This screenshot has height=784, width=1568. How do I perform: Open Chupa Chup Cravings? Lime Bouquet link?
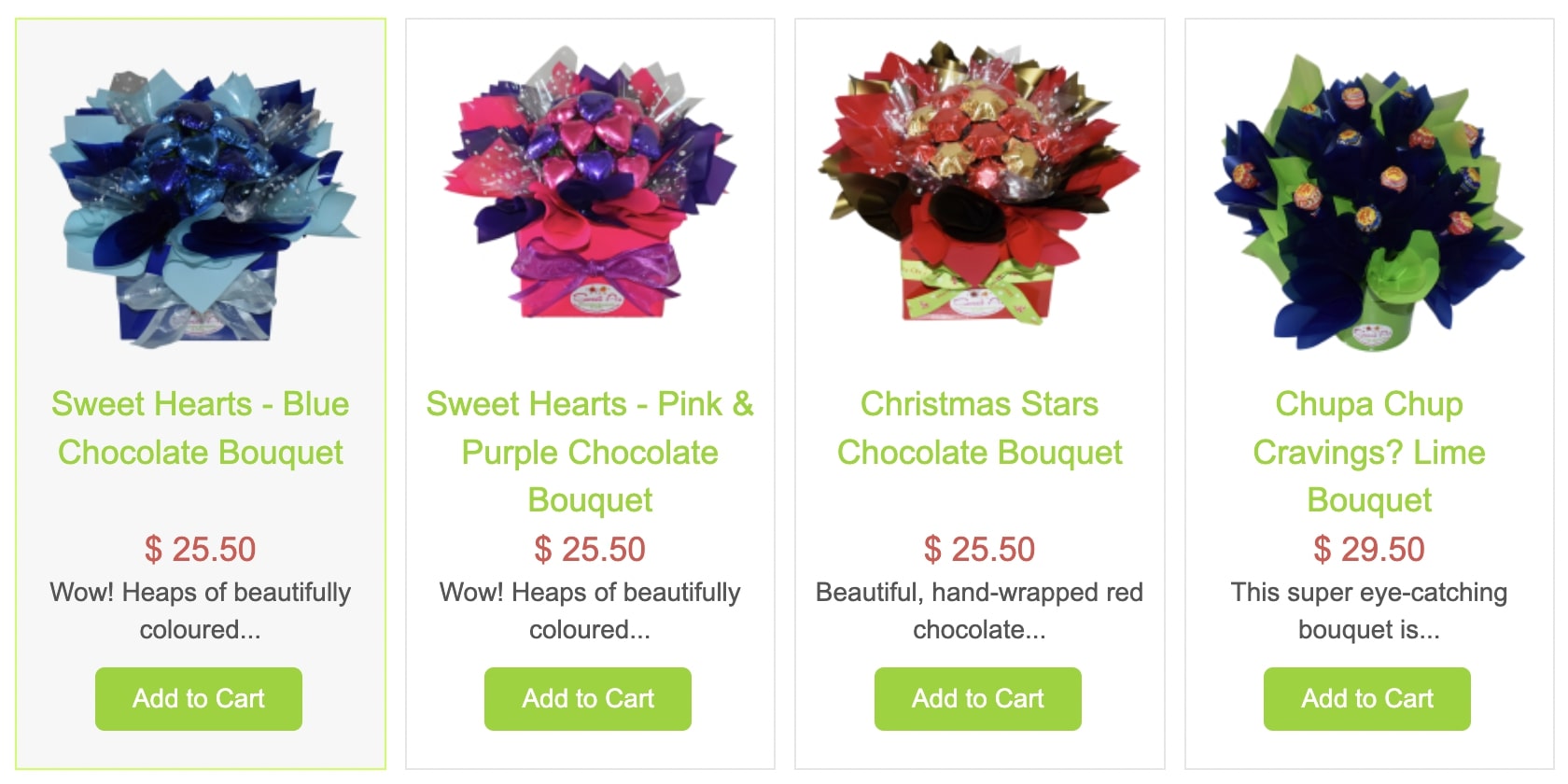tap(1369, 452)
